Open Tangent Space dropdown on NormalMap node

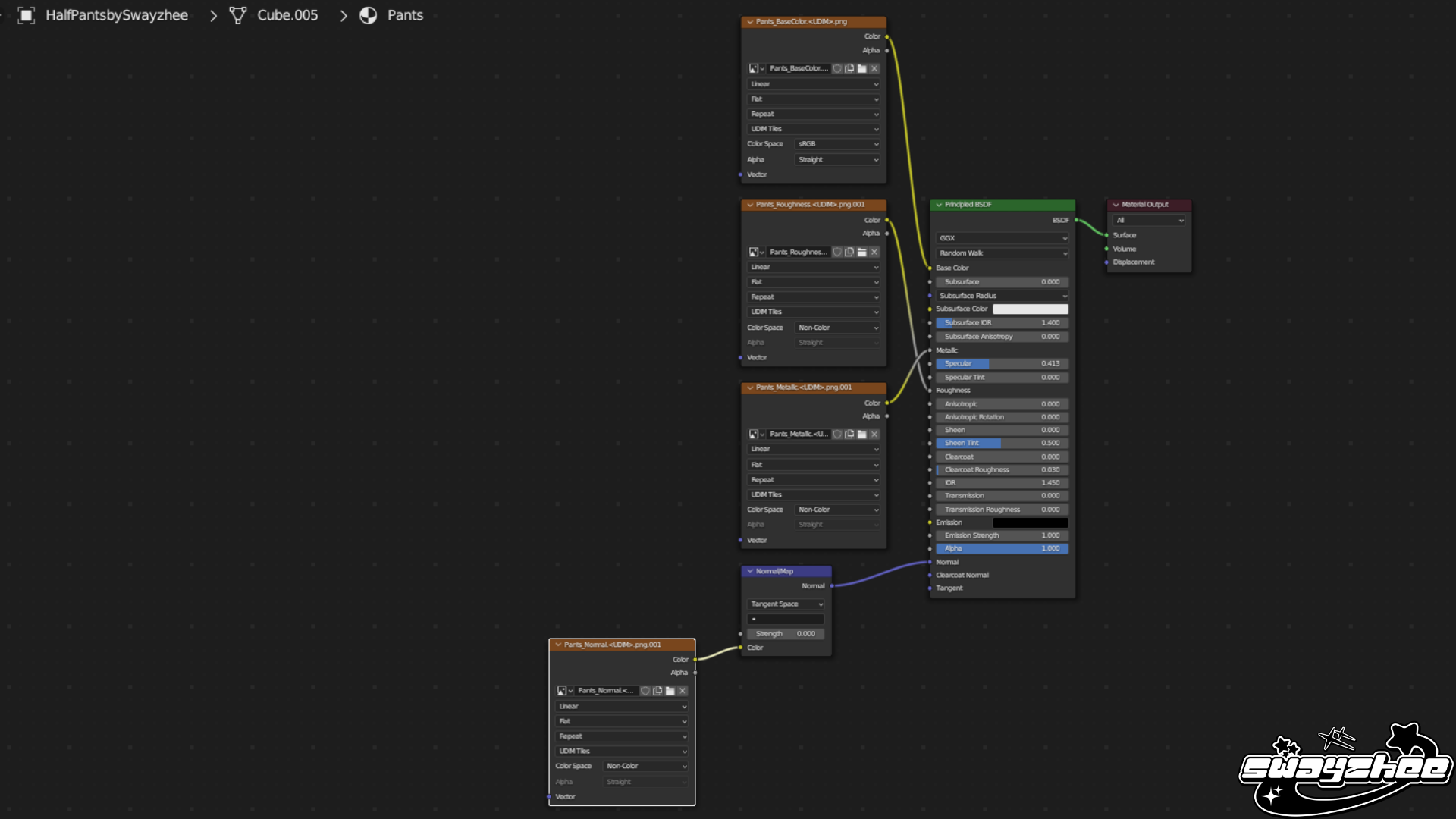(786, 604)
